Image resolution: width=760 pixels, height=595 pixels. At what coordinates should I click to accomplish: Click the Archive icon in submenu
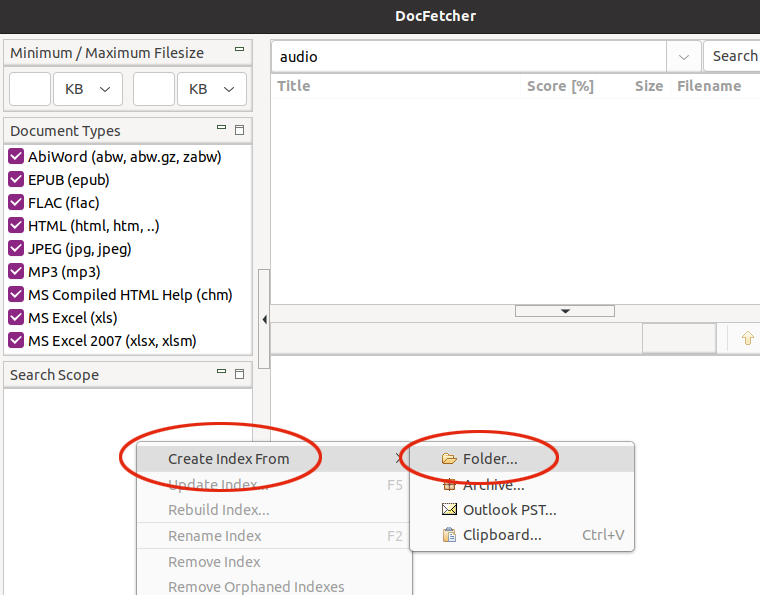click(449, 484)
